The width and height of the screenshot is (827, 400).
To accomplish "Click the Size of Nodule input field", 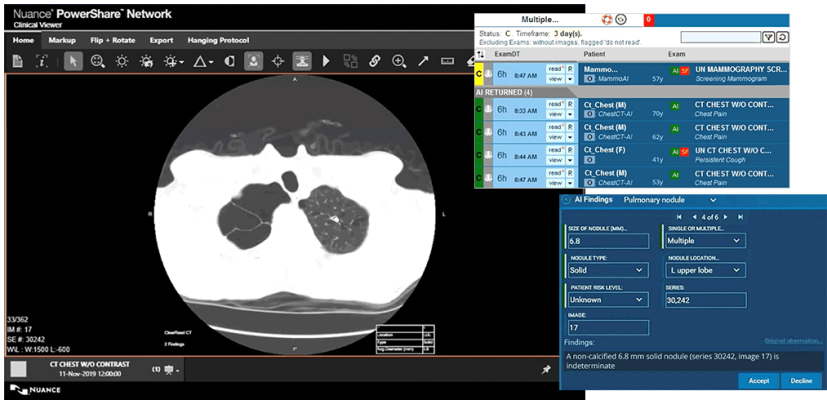I will [606, 241].
